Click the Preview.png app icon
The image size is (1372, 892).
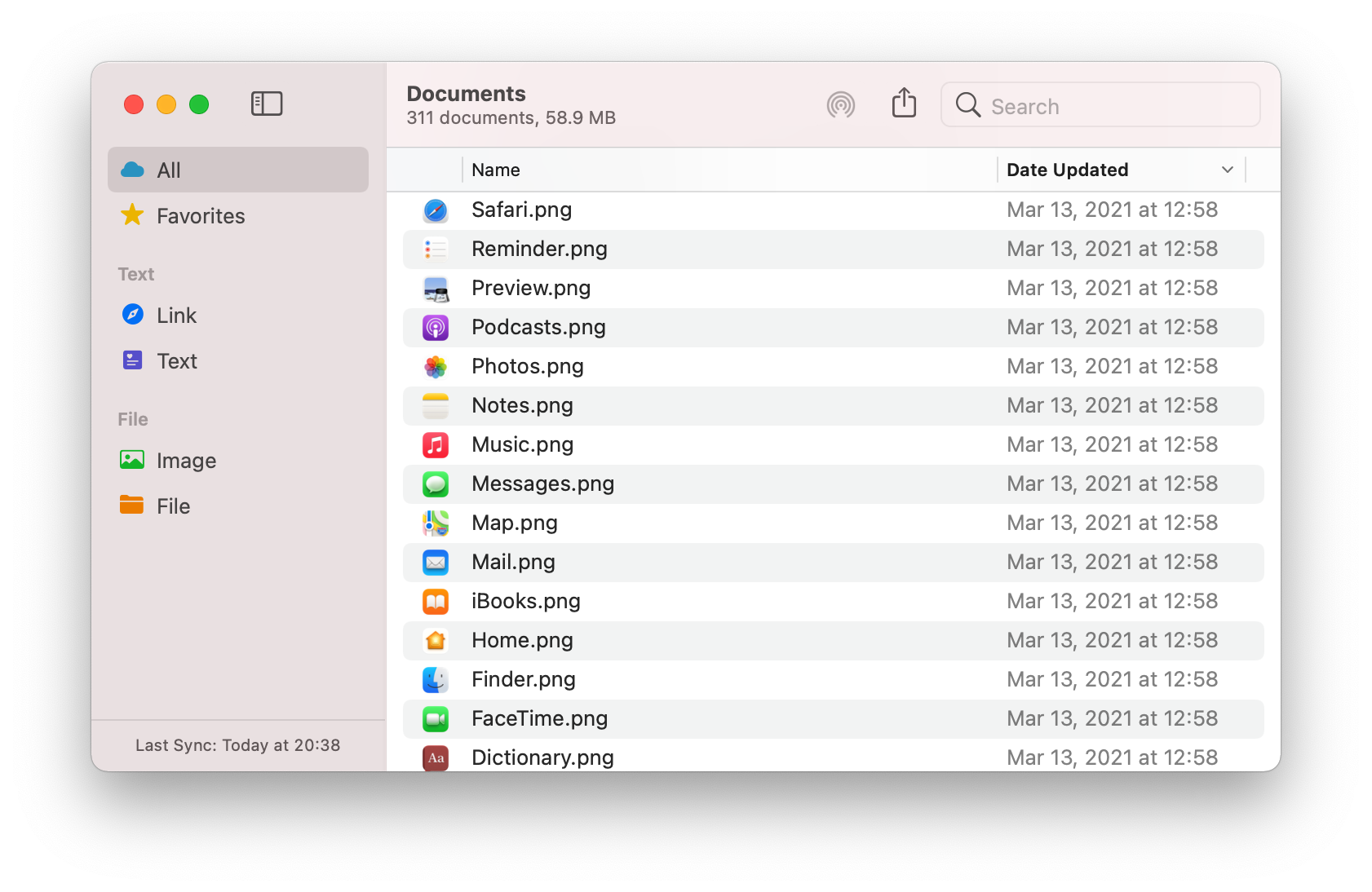coord(436,289)
